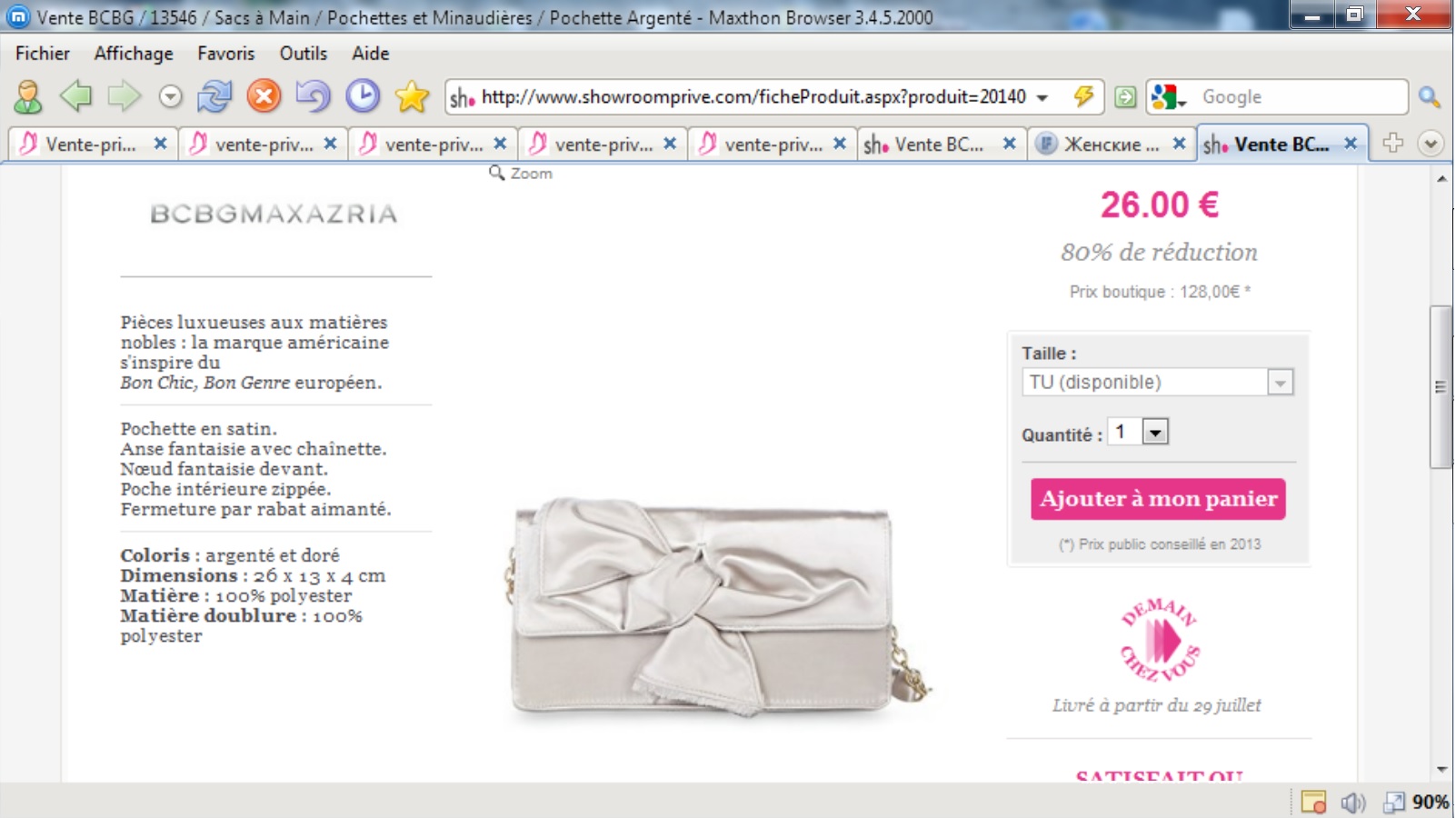Screen dimensions: 1456x818
Task: Click the Zoom magnifier link
Action: pyautogui.click(x=521, y=173)
